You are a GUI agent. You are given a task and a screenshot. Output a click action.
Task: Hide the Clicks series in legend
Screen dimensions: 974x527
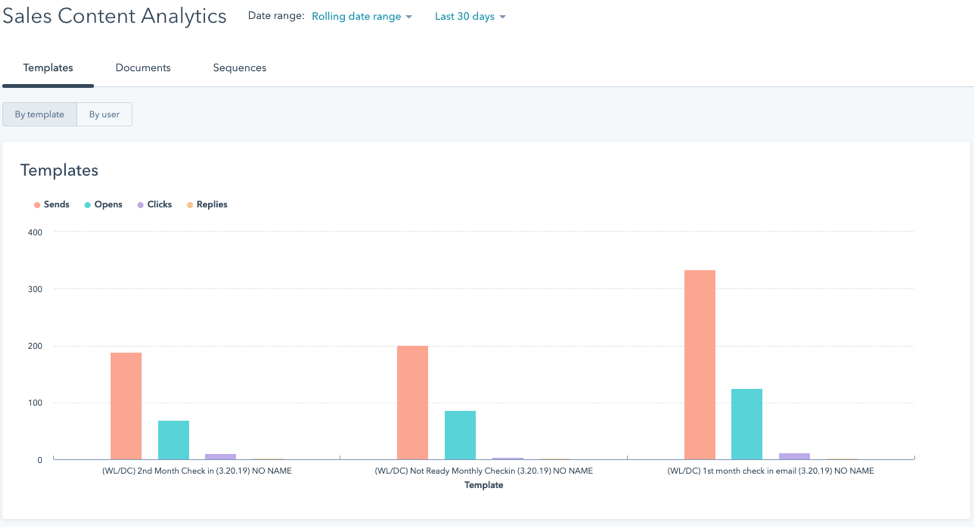[x=158, y=205]
